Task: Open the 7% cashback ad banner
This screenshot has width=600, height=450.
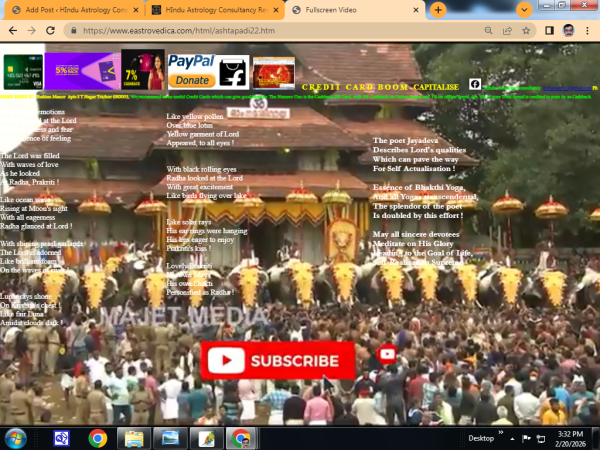Action: (x=143, y=70)
